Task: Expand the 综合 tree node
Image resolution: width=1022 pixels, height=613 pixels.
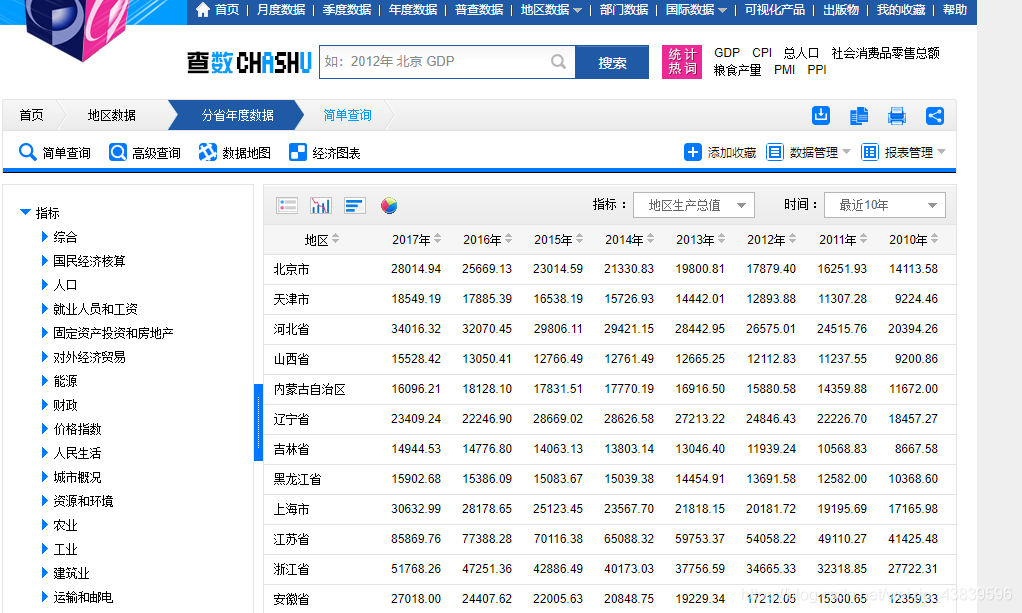Action: coord(45,236)
